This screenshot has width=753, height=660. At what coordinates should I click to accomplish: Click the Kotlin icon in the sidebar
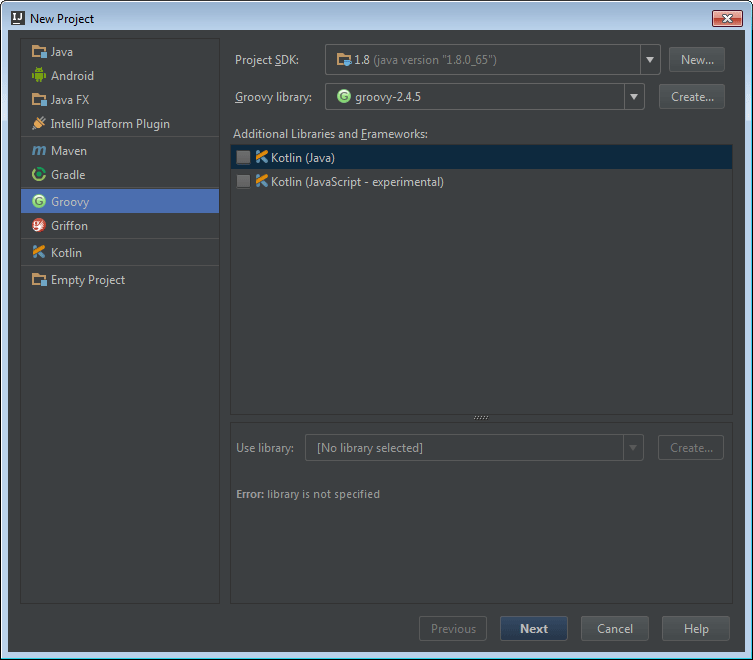coord(39,252)
